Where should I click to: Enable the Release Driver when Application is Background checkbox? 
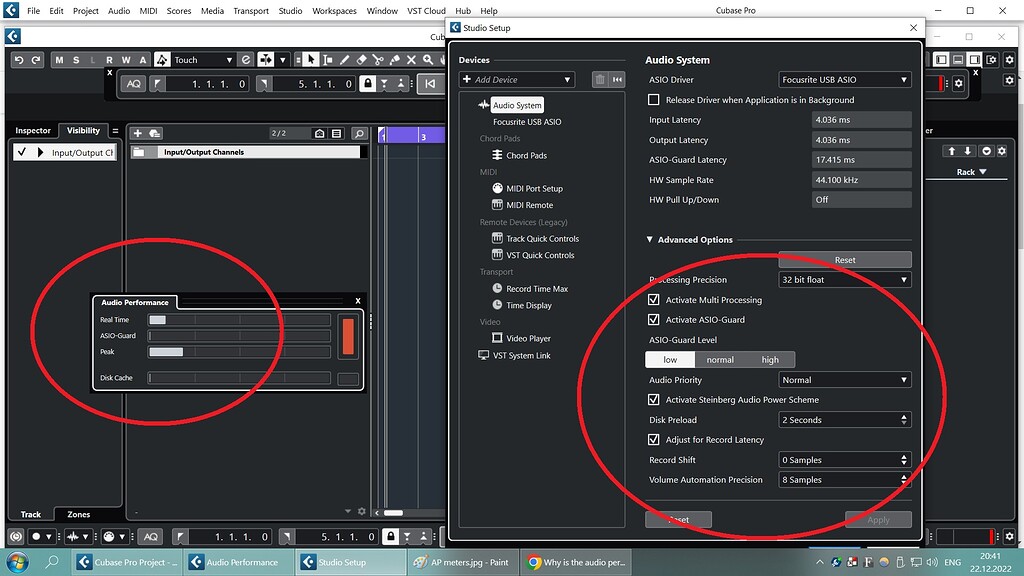click(x=652, y=99)
